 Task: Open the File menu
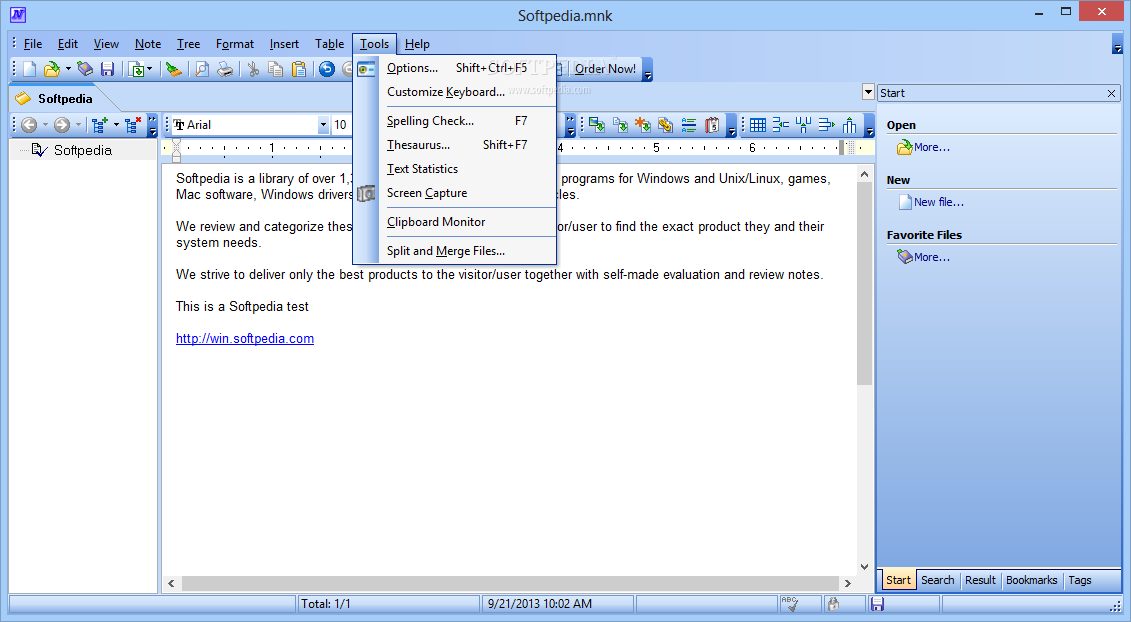(32, 44)
